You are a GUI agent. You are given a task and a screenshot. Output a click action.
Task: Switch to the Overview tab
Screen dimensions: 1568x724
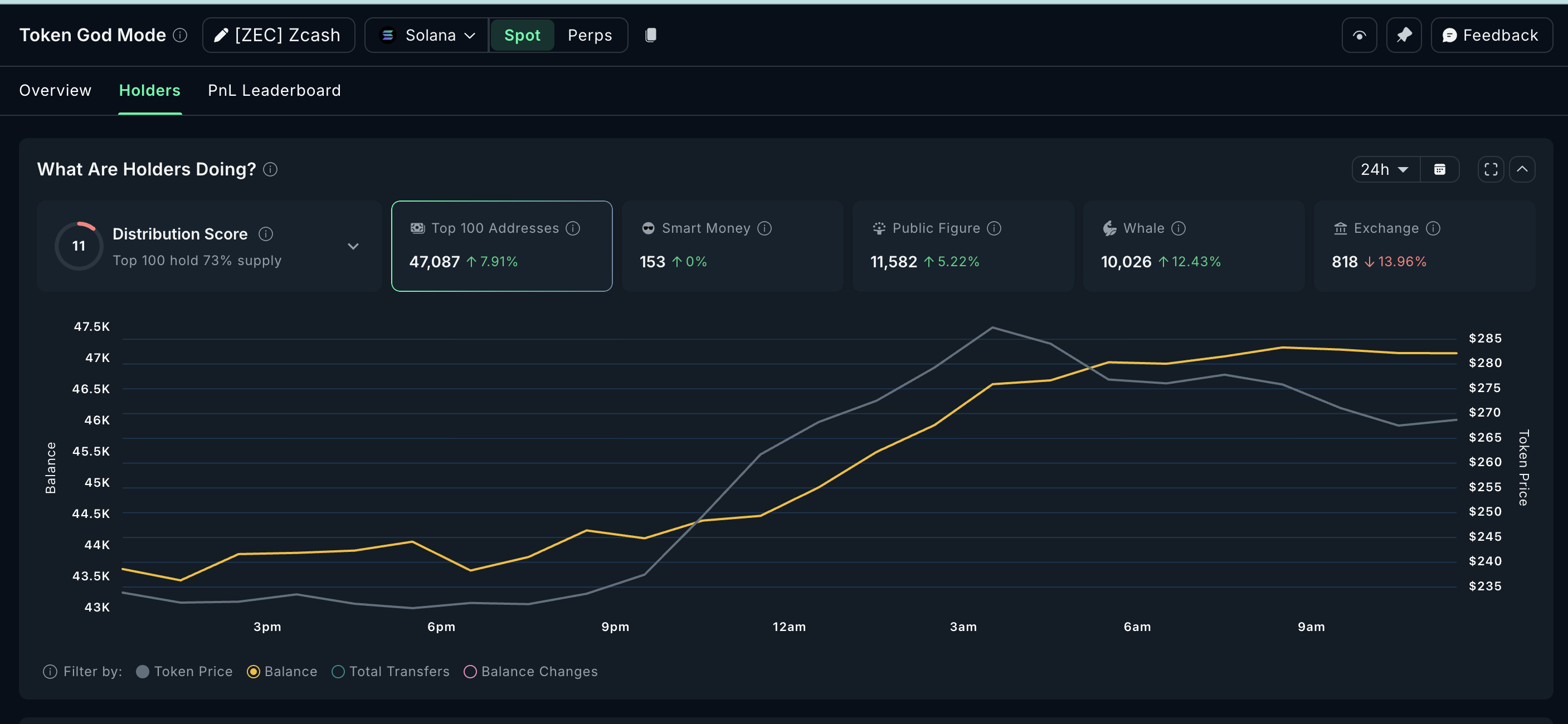[x=55, y=90]
